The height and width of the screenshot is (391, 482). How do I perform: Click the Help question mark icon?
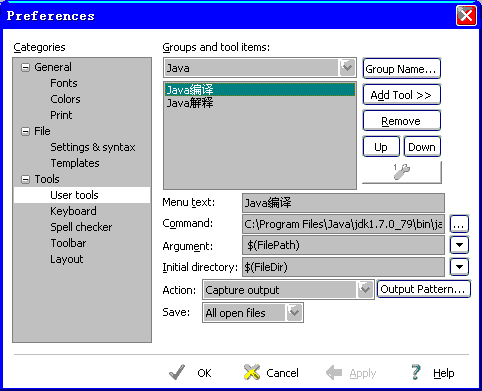[x=416, y=372]
